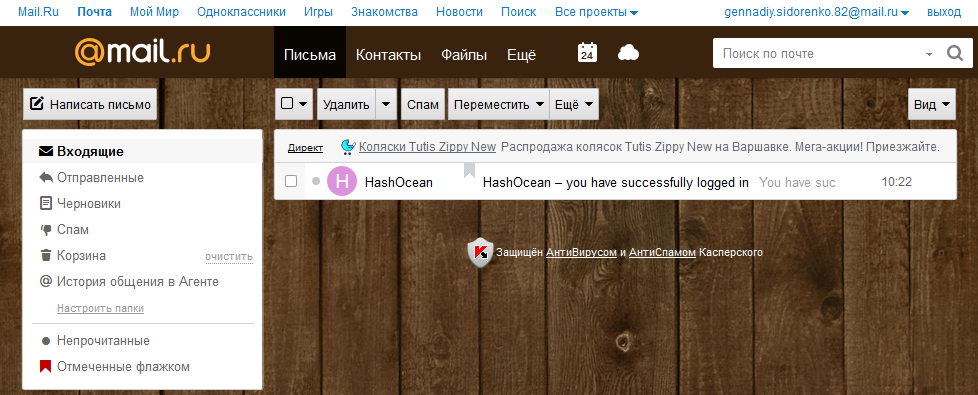Viewport: 978px width, 395px height.
Task: Click the mail.ru logo
Action: click(142, 52)
